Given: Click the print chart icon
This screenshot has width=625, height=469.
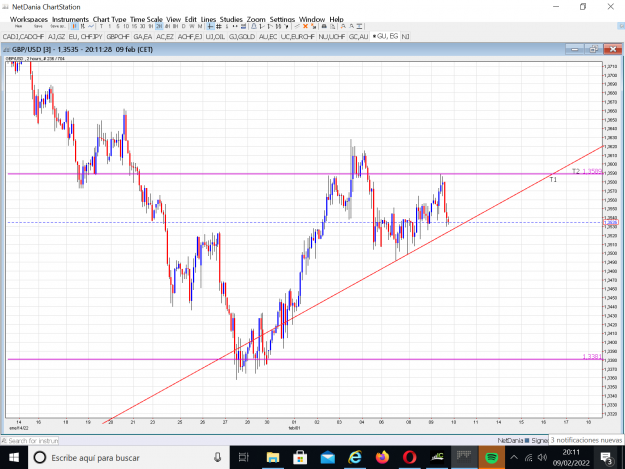Looking at the screenshot, I should (324, 26).
